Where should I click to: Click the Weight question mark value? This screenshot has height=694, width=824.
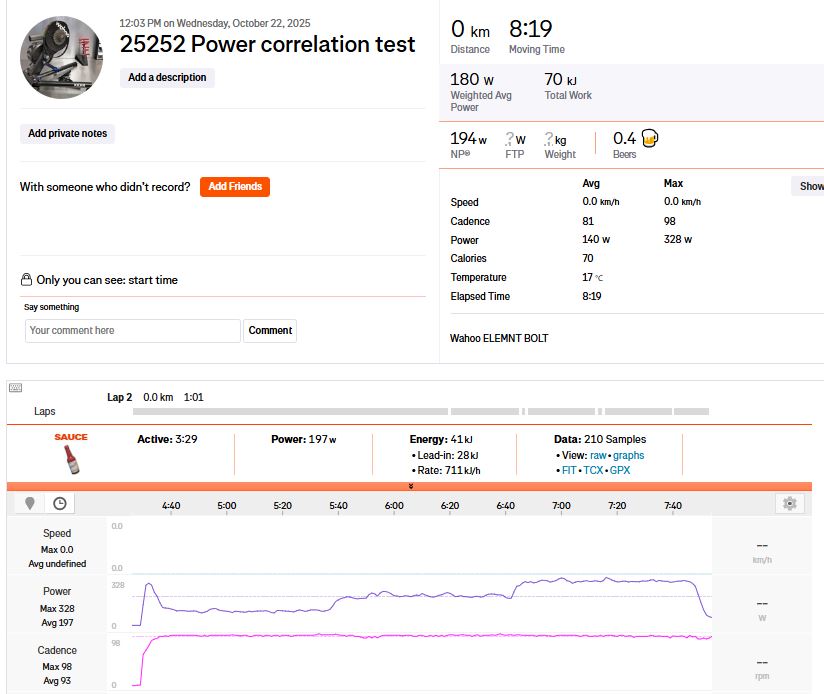(x=549, y=139)
